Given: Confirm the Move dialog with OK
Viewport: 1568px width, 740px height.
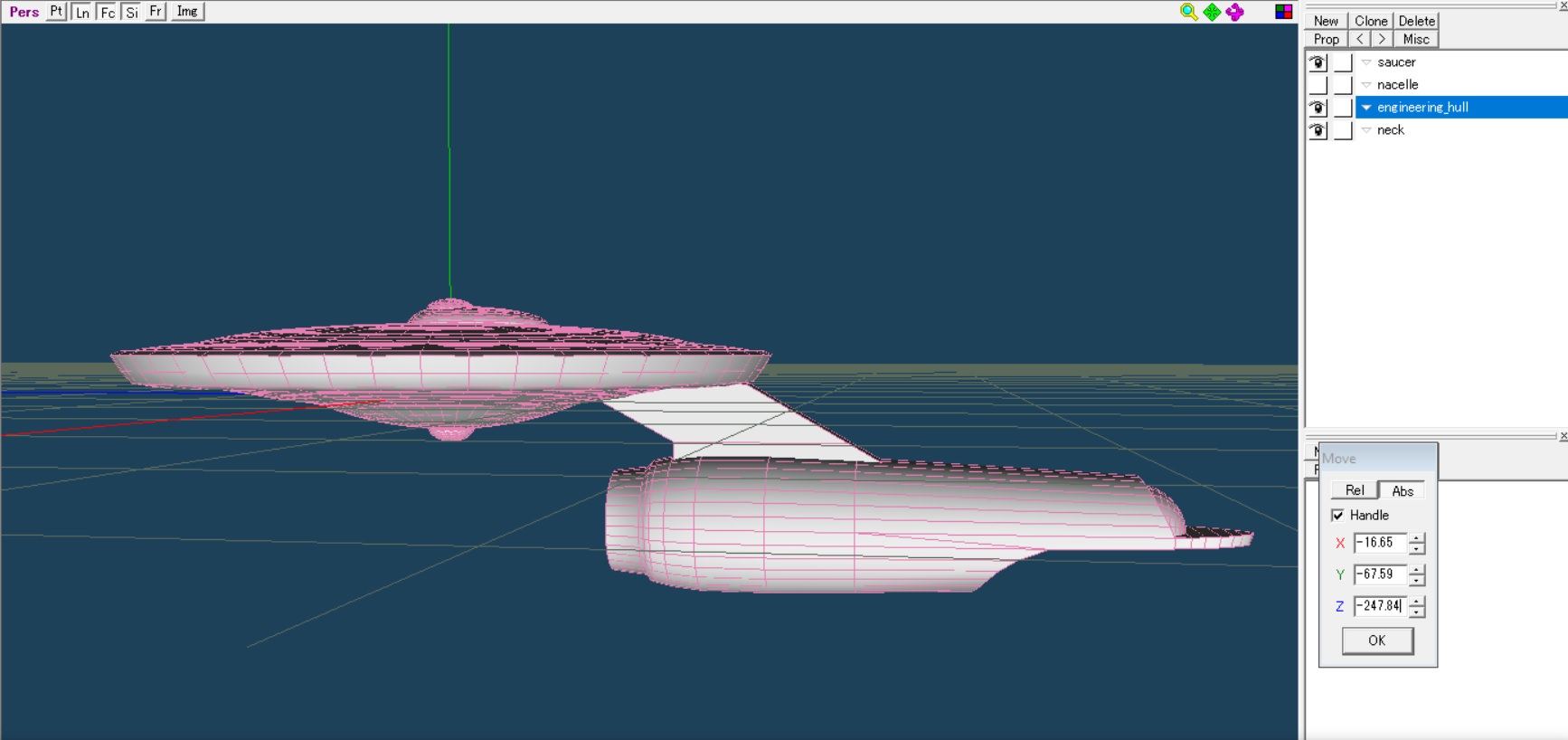Looking at the screenshot, I should click(x=1376, y=640).
